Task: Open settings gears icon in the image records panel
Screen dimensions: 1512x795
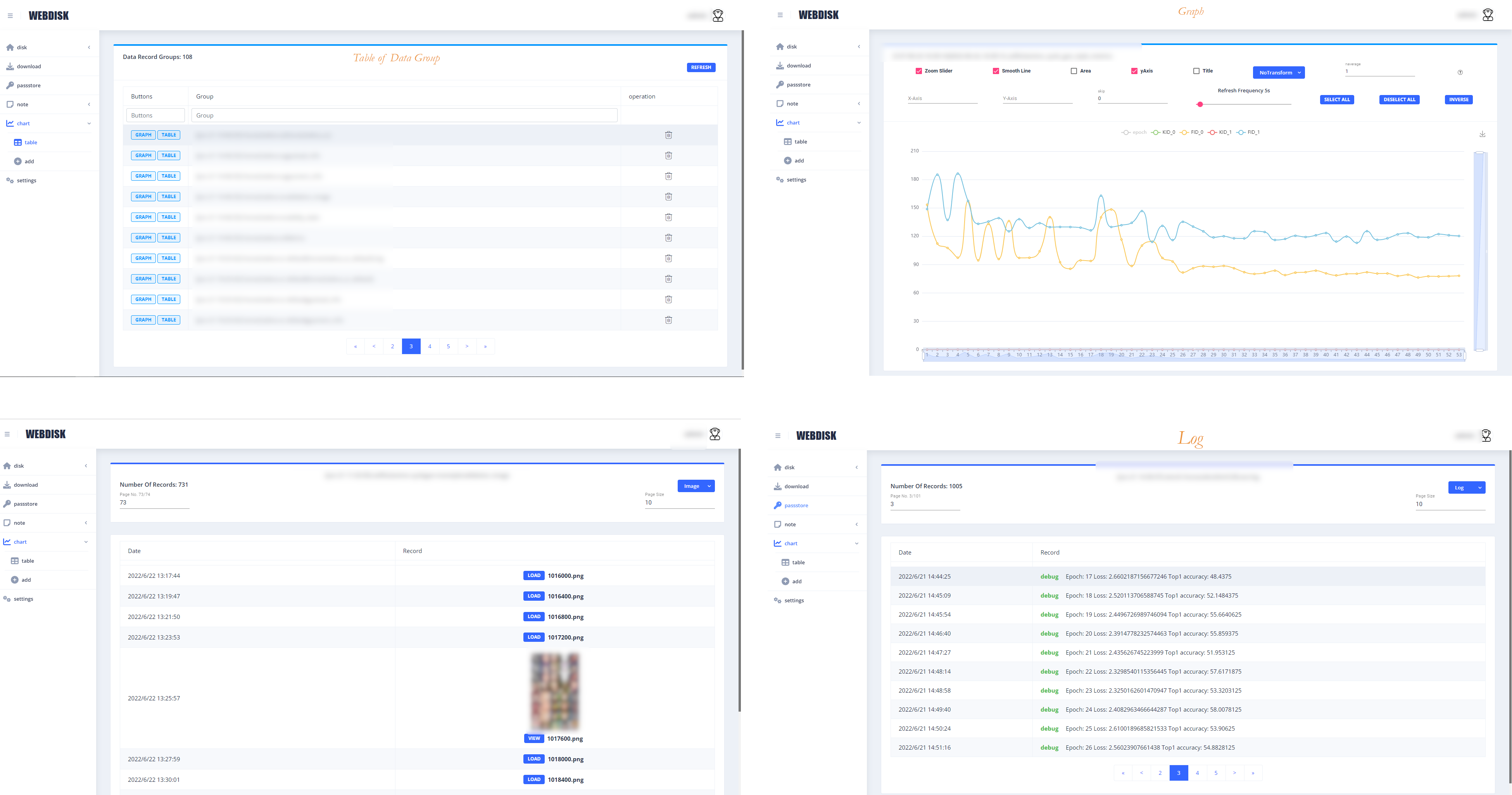Action: pos(7,599)
